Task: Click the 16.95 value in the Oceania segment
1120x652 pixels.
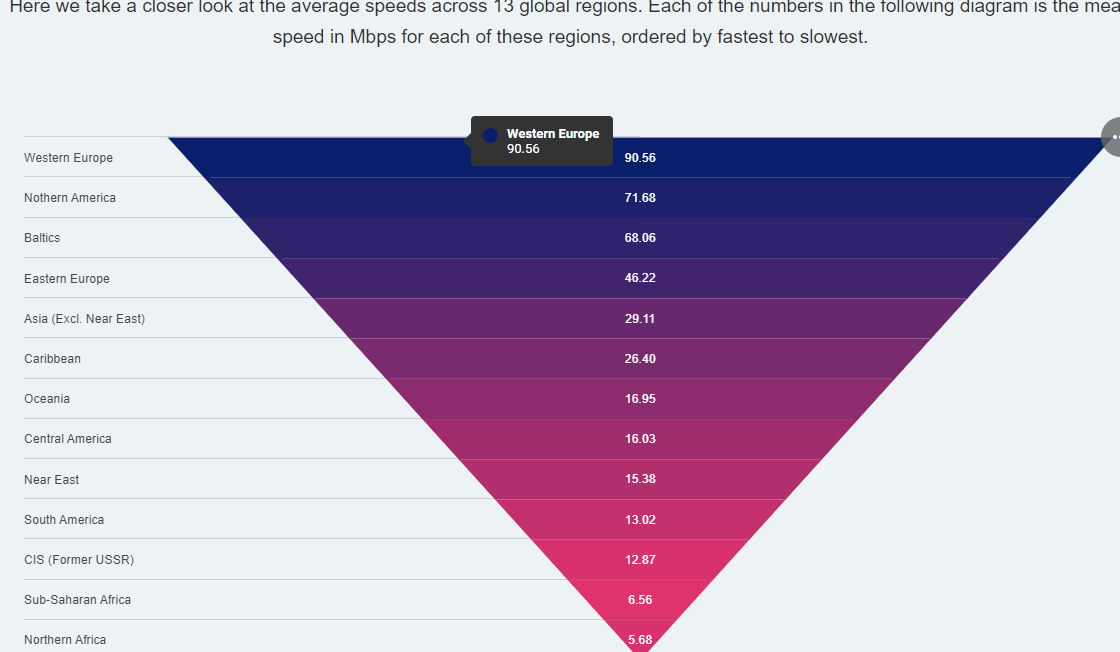Action: click(640, 399)
